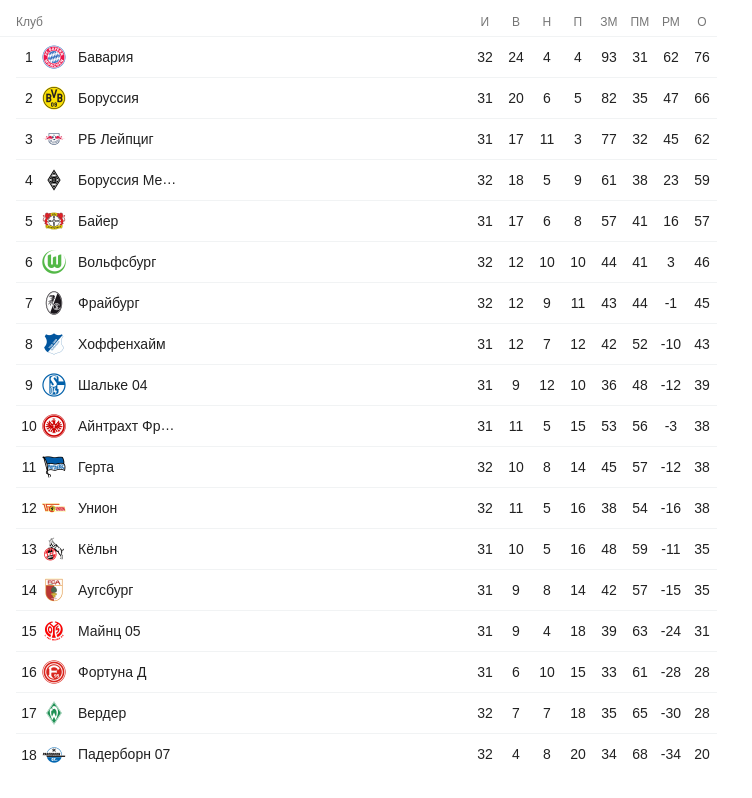752x798 pixels.
Task: Click the Bayern Munich club logo
Action: point(54,57)
